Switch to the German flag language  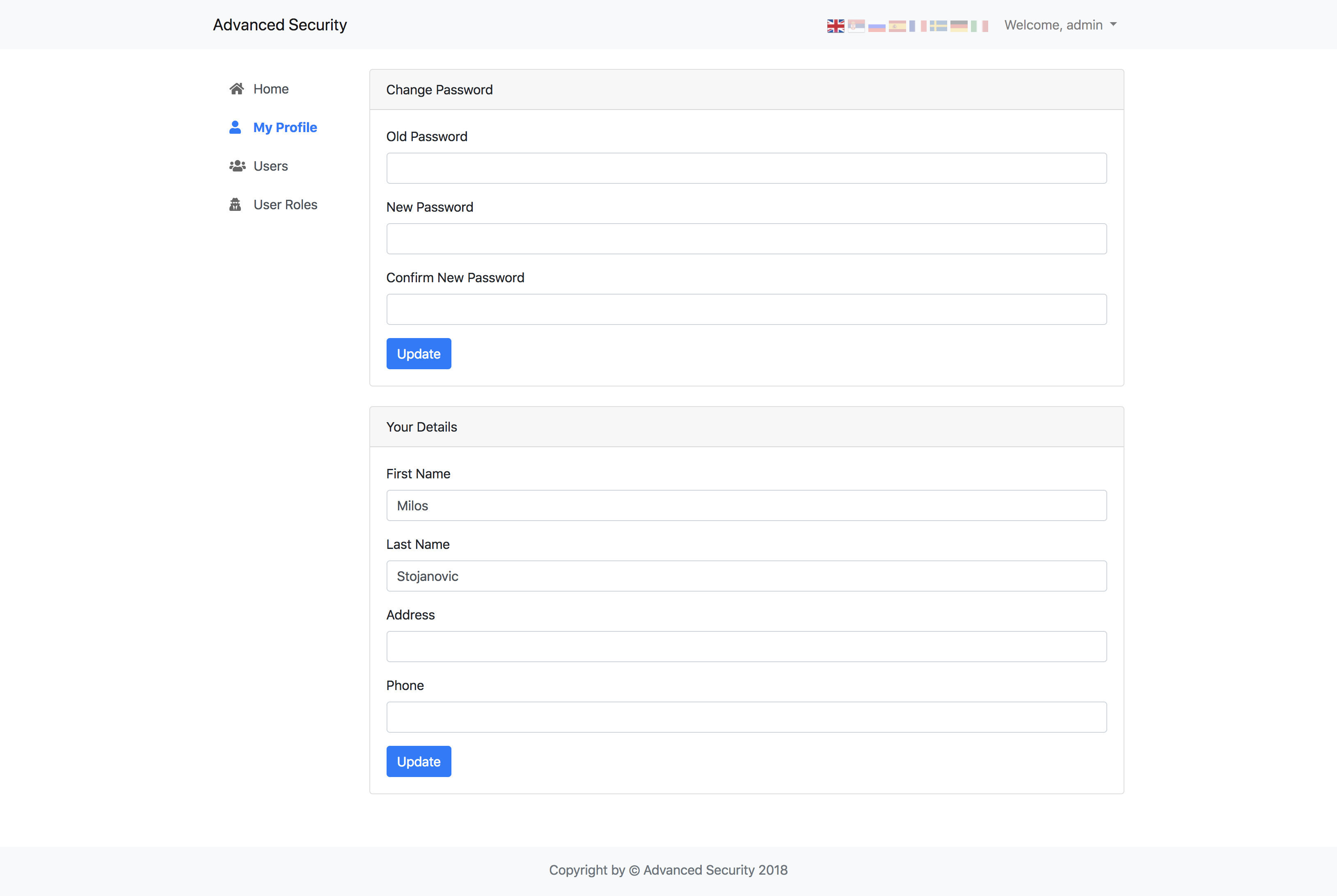(x=959, y=26)
